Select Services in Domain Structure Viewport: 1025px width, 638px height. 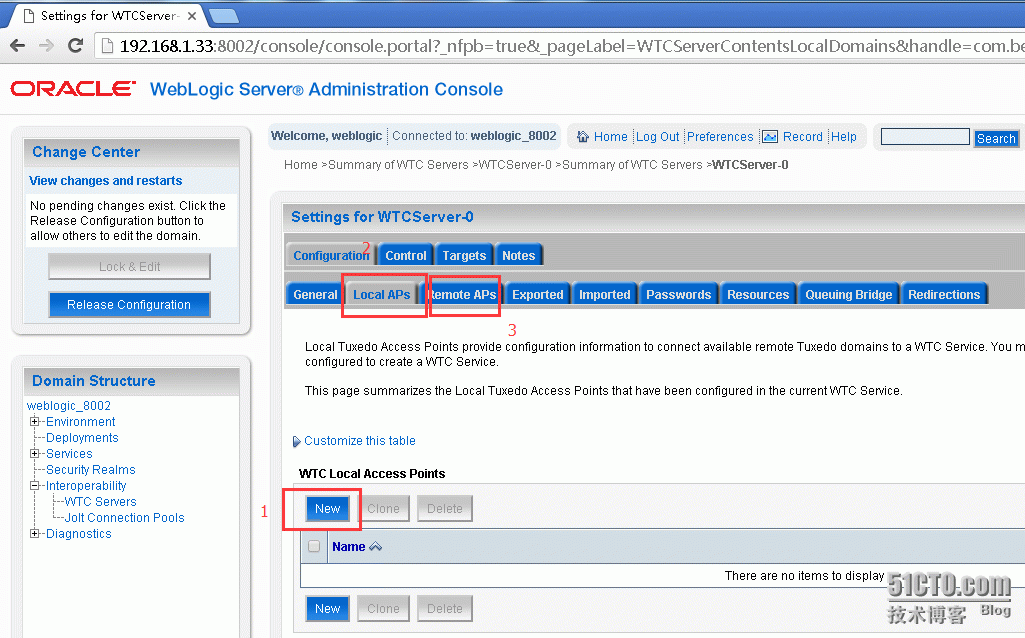[69, 454]
